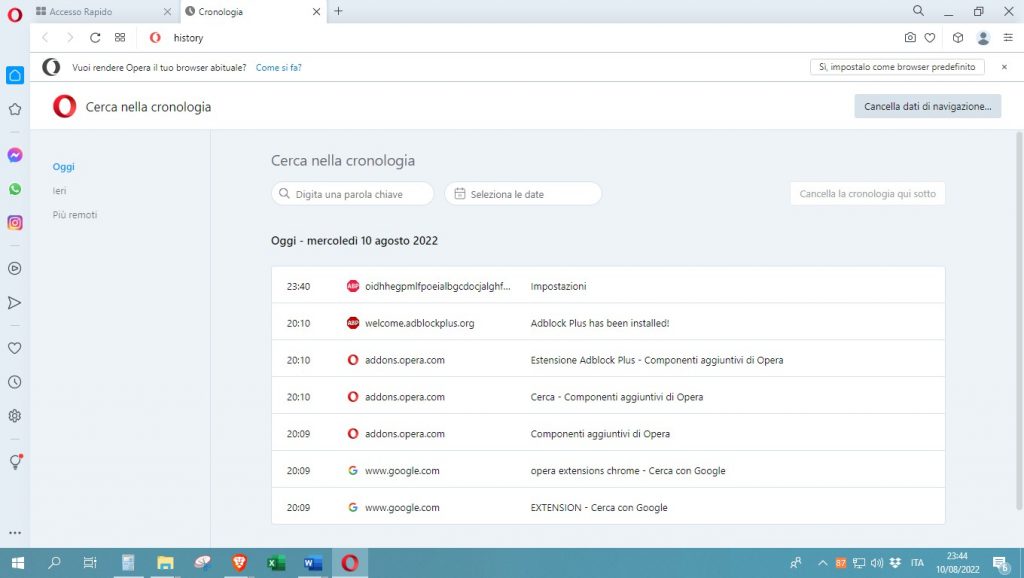The image size is (1024, 578).
Task: Open the Adblock Plus has been installed entry
Action: click(599, 323)
